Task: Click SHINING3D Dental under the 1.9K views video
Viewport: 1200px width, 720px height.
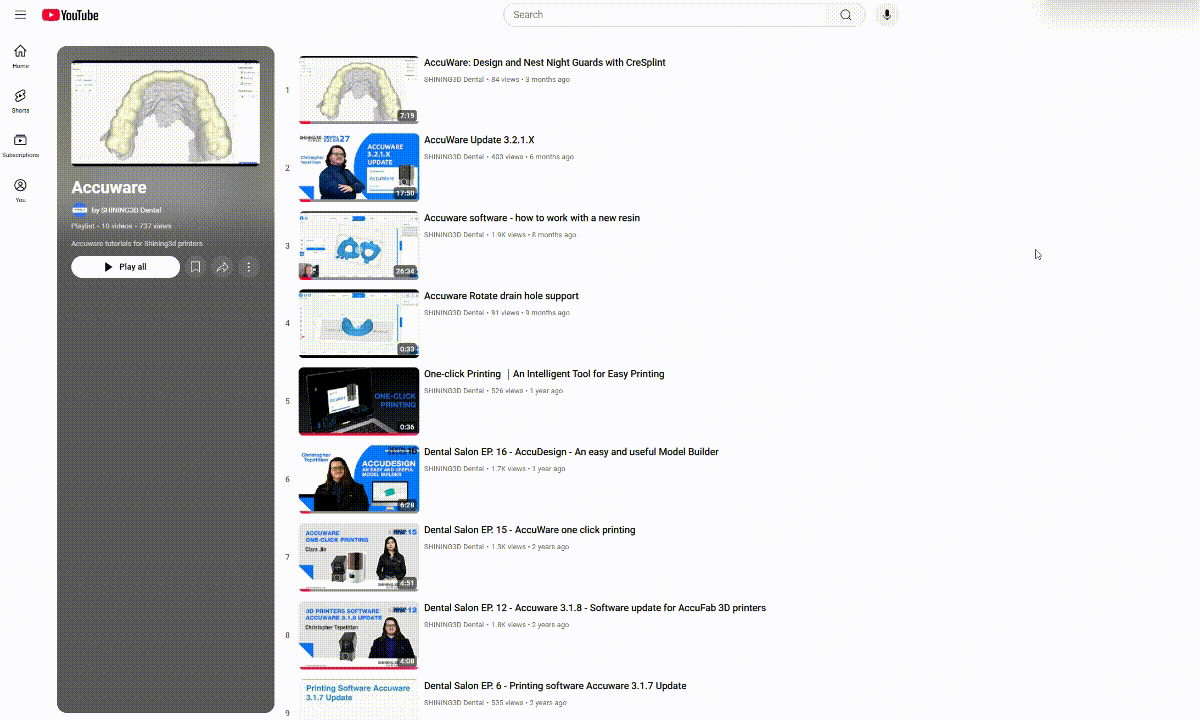Action: [x=454, y=235]
